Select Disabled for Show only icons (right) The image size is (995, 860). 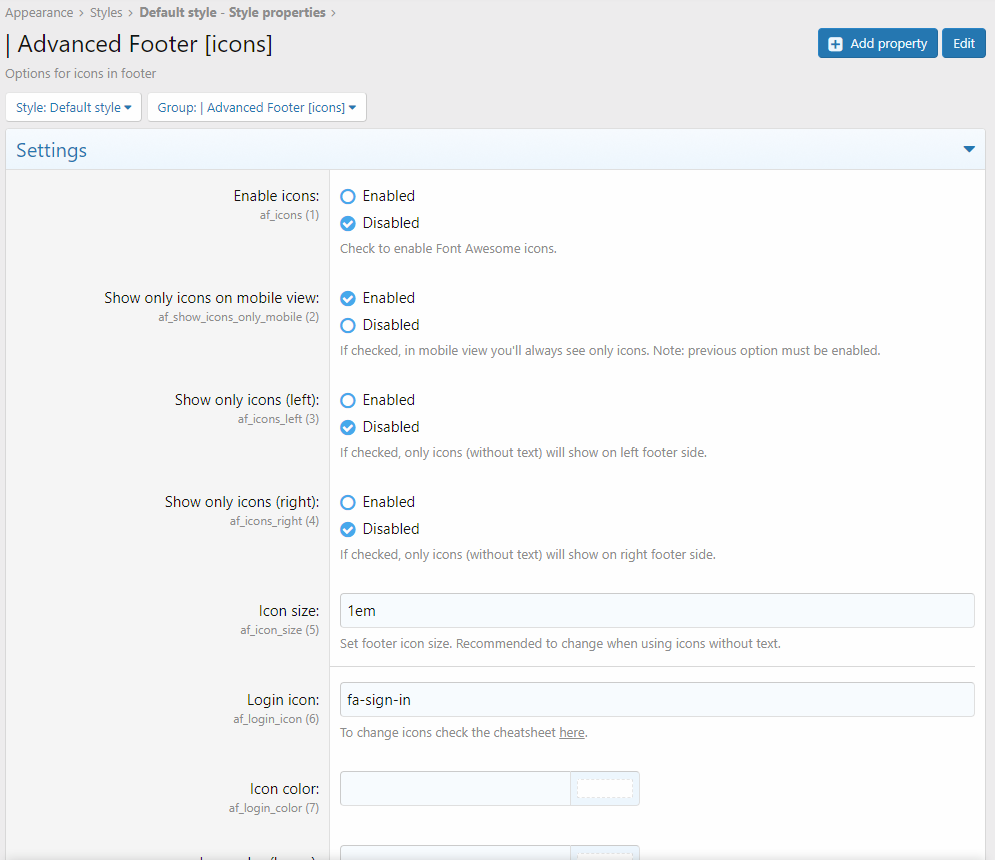coord(348,530)
